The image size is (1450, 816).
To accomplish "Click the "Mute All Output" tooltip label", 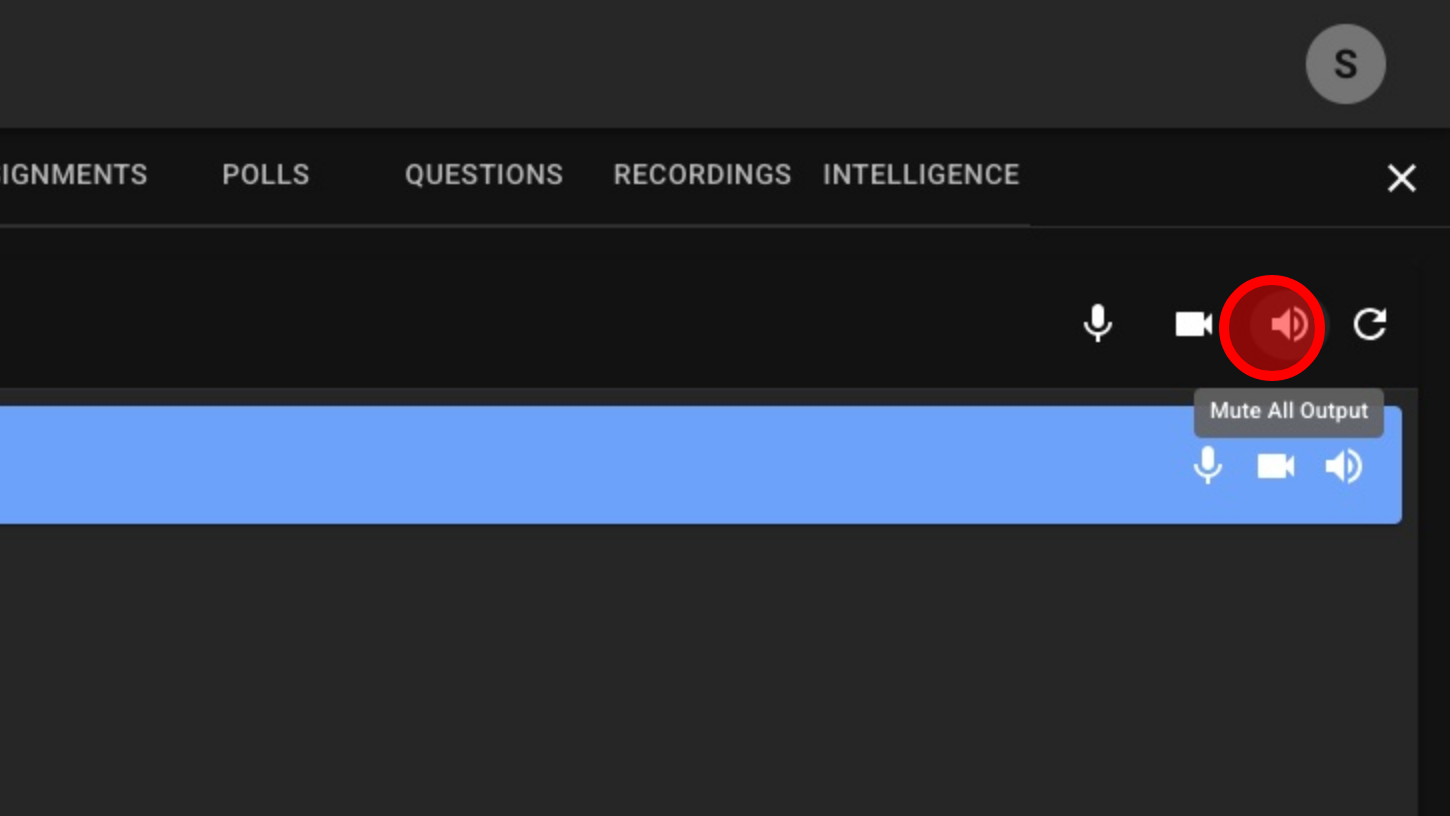I will tap(1288, 411).
